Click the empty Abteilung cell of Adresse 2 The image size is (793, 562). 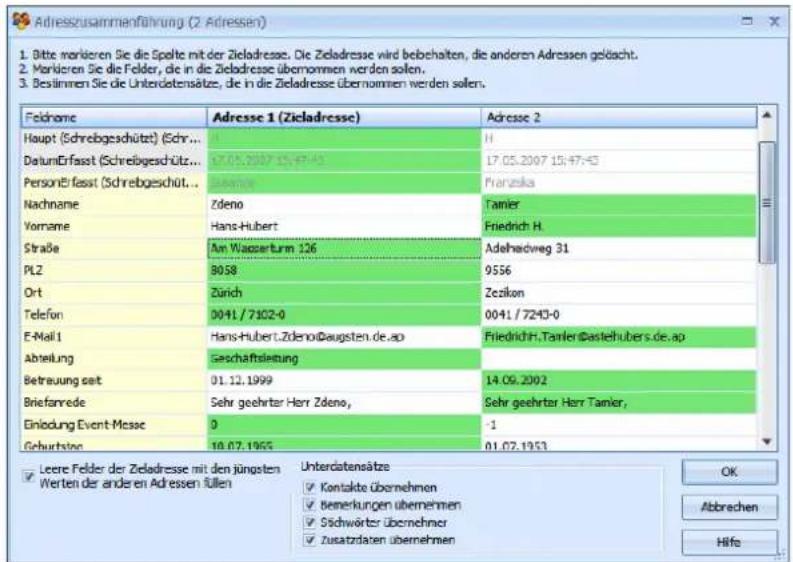tap(619, 359)
